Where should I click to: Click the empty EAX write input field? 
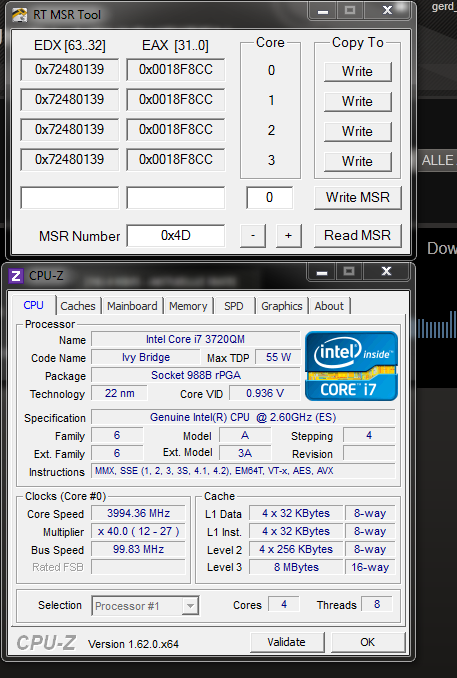pos(176,198)
